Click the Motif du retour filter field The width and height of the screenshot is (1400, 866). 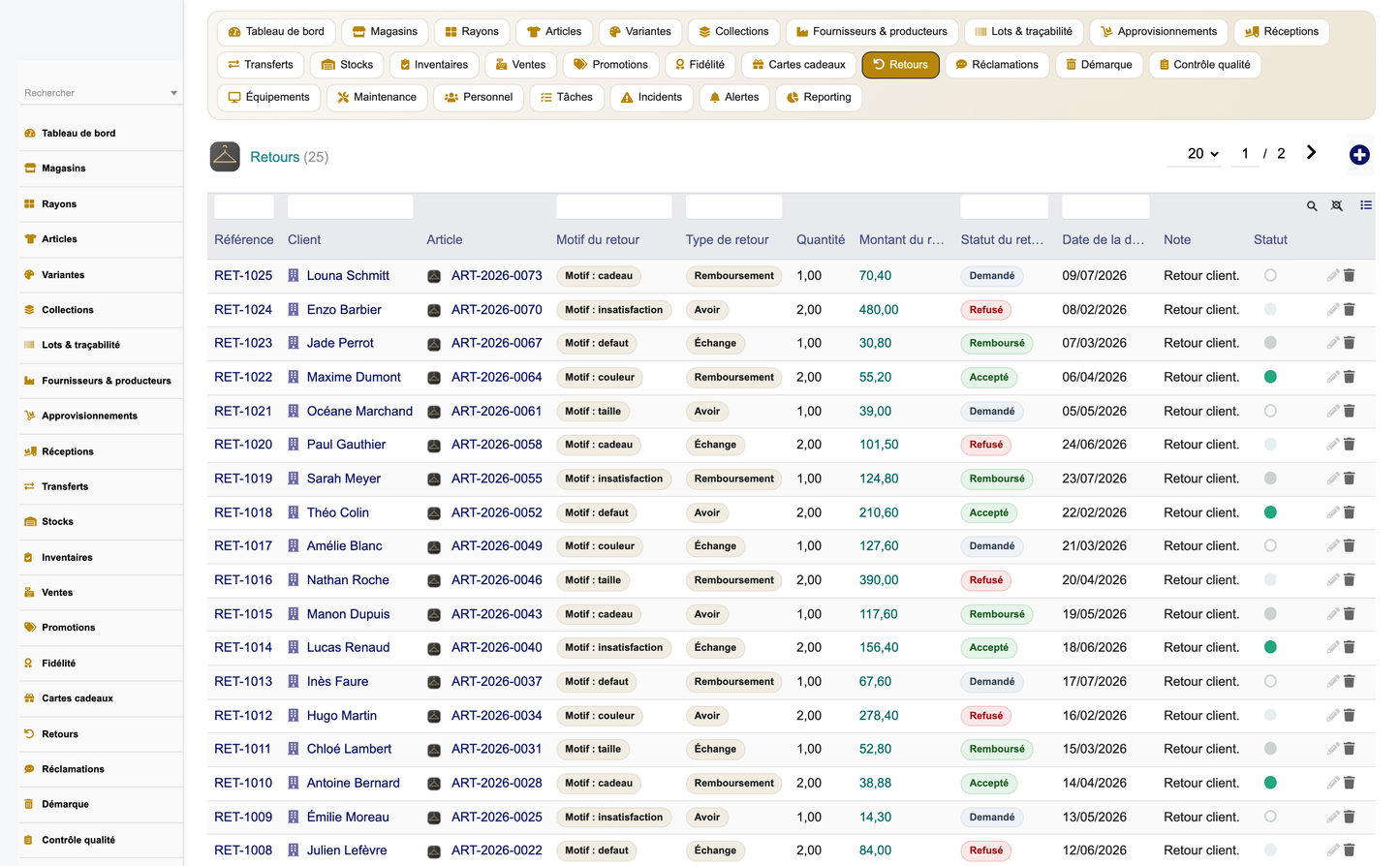click(x=614, y=206)
